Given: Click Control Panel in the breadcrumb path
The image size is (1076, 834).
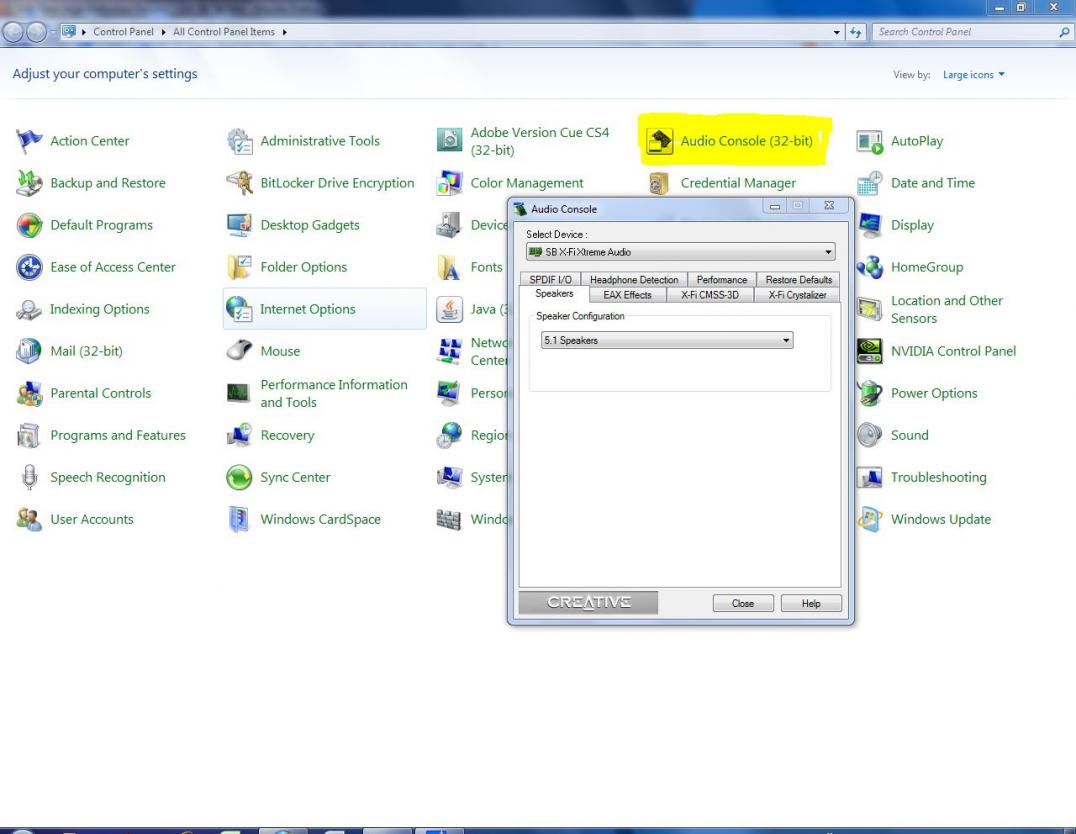Looking at the screenshot, I should (x=124, y=32).
